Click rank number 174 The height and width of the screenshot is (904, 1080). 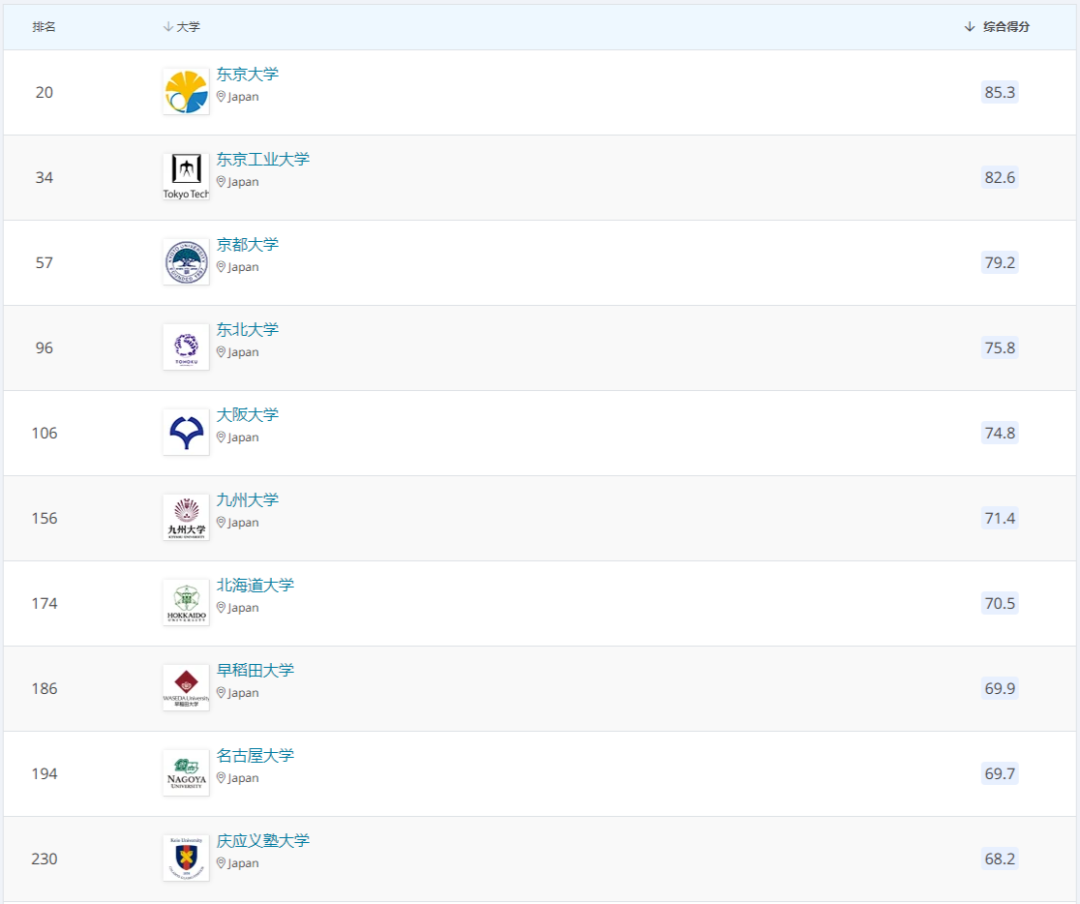pos(44,603)
